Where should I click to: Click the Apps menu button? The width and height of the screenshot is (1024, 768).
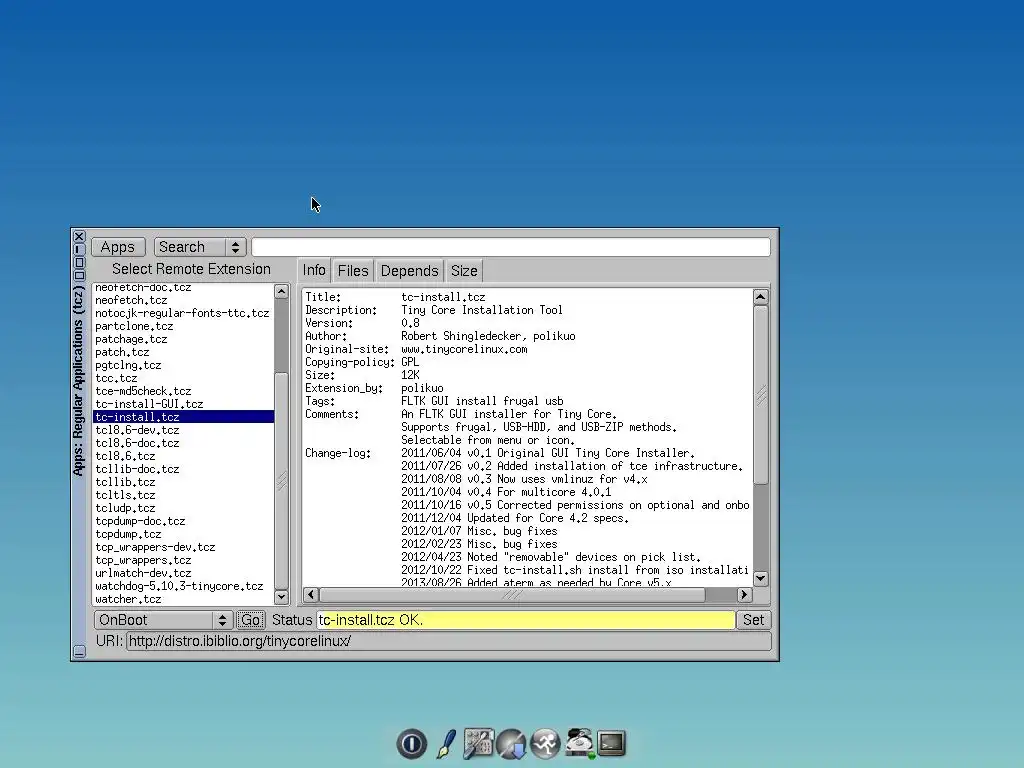pos(118,247)
